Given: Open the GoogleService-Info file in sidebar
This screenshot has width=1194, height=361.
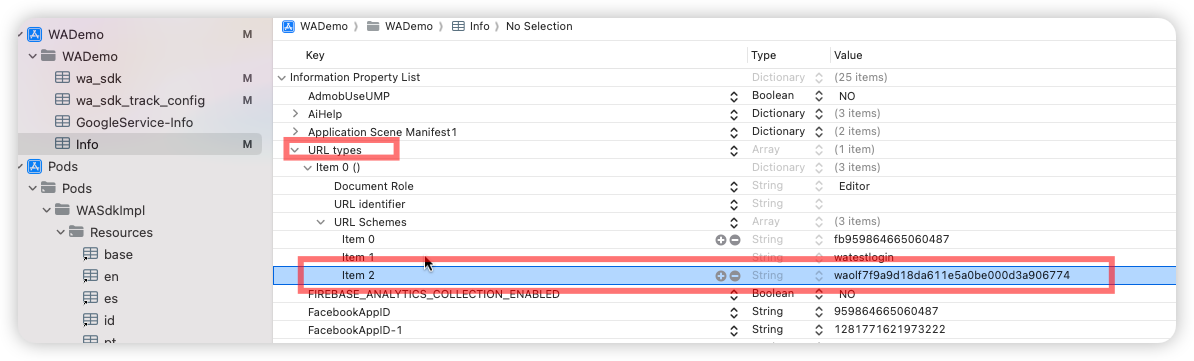Looking at the screenshot, I should pos(134,122).
